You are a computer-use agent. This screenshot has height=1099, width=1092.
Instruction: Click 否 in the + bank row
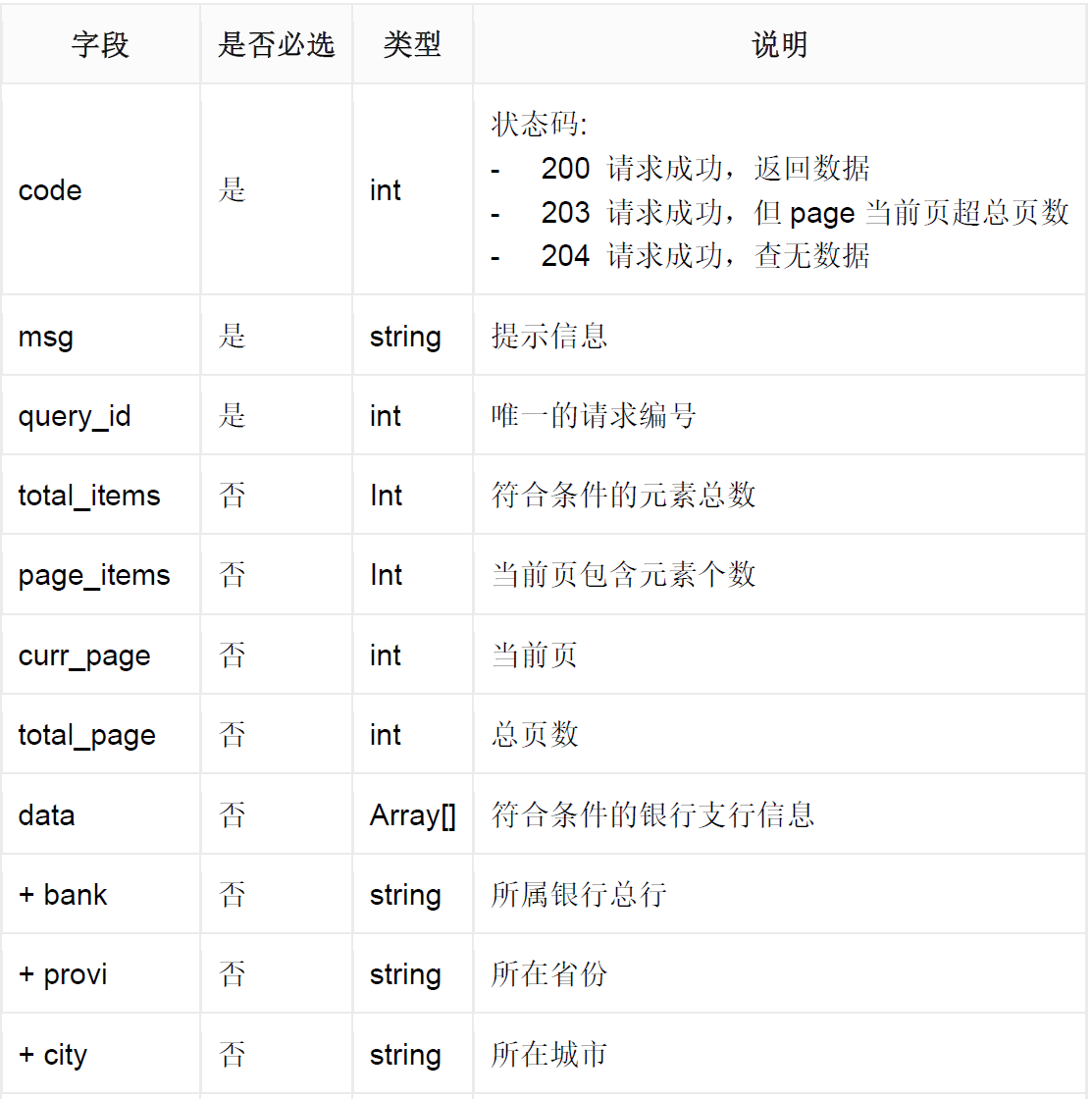(x=232, y=894)
